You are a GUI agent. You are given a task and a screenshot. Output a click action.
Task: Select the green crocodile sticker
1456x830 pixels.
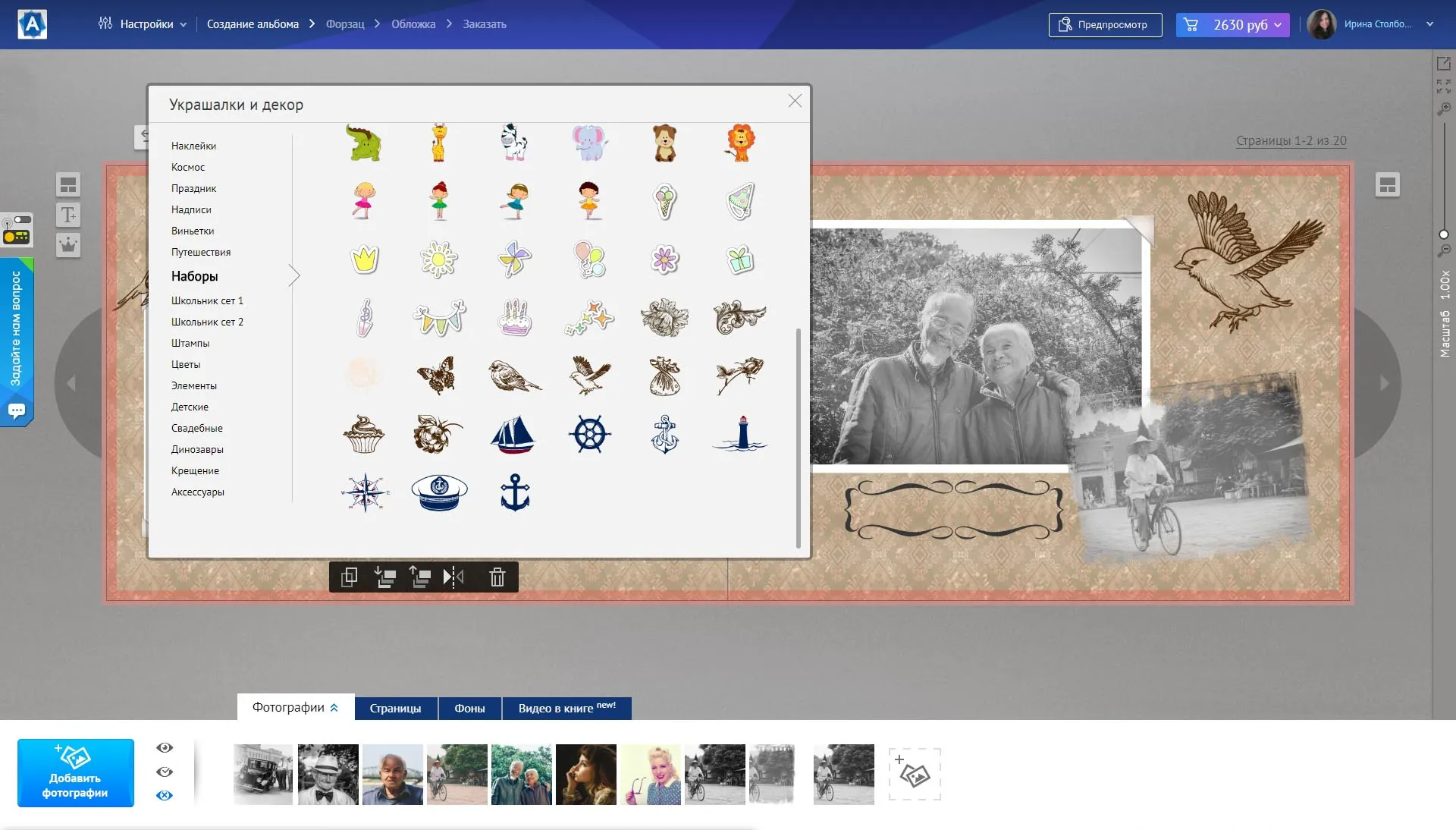click(364, 143)
